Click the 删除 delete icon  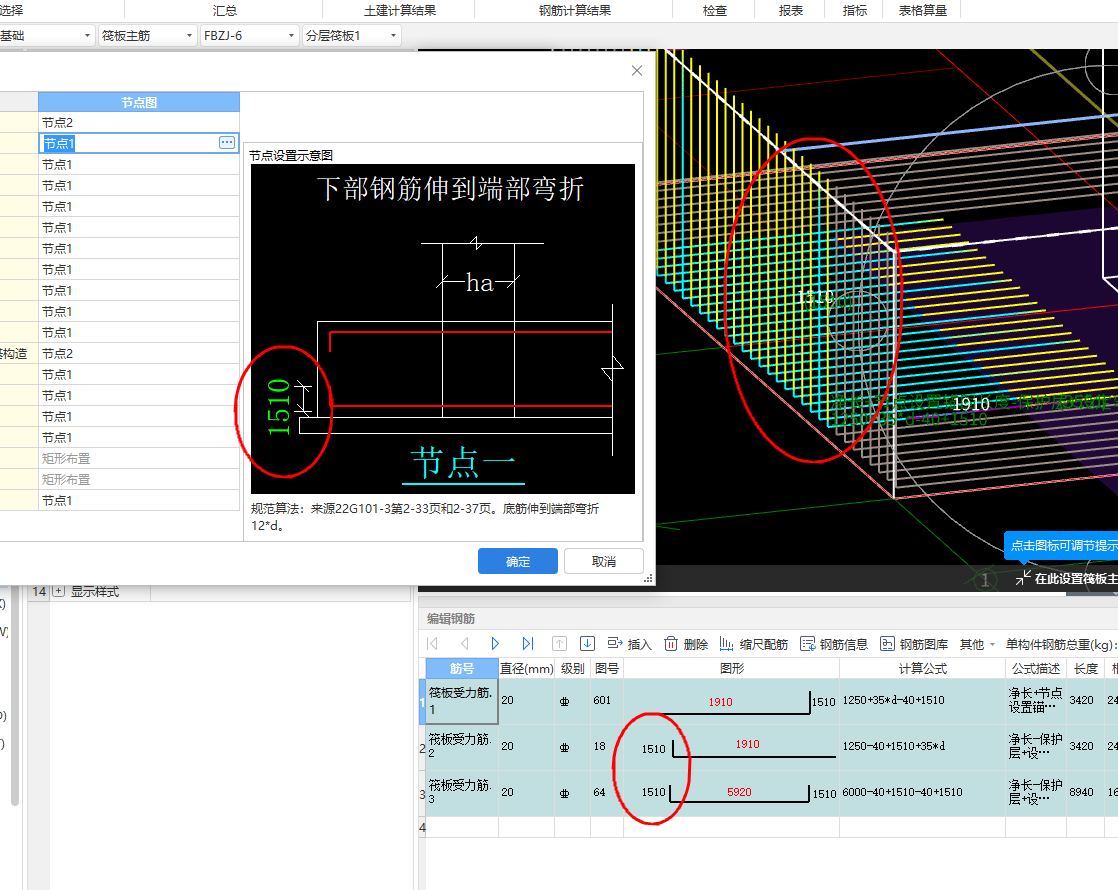tap(685, 644)
